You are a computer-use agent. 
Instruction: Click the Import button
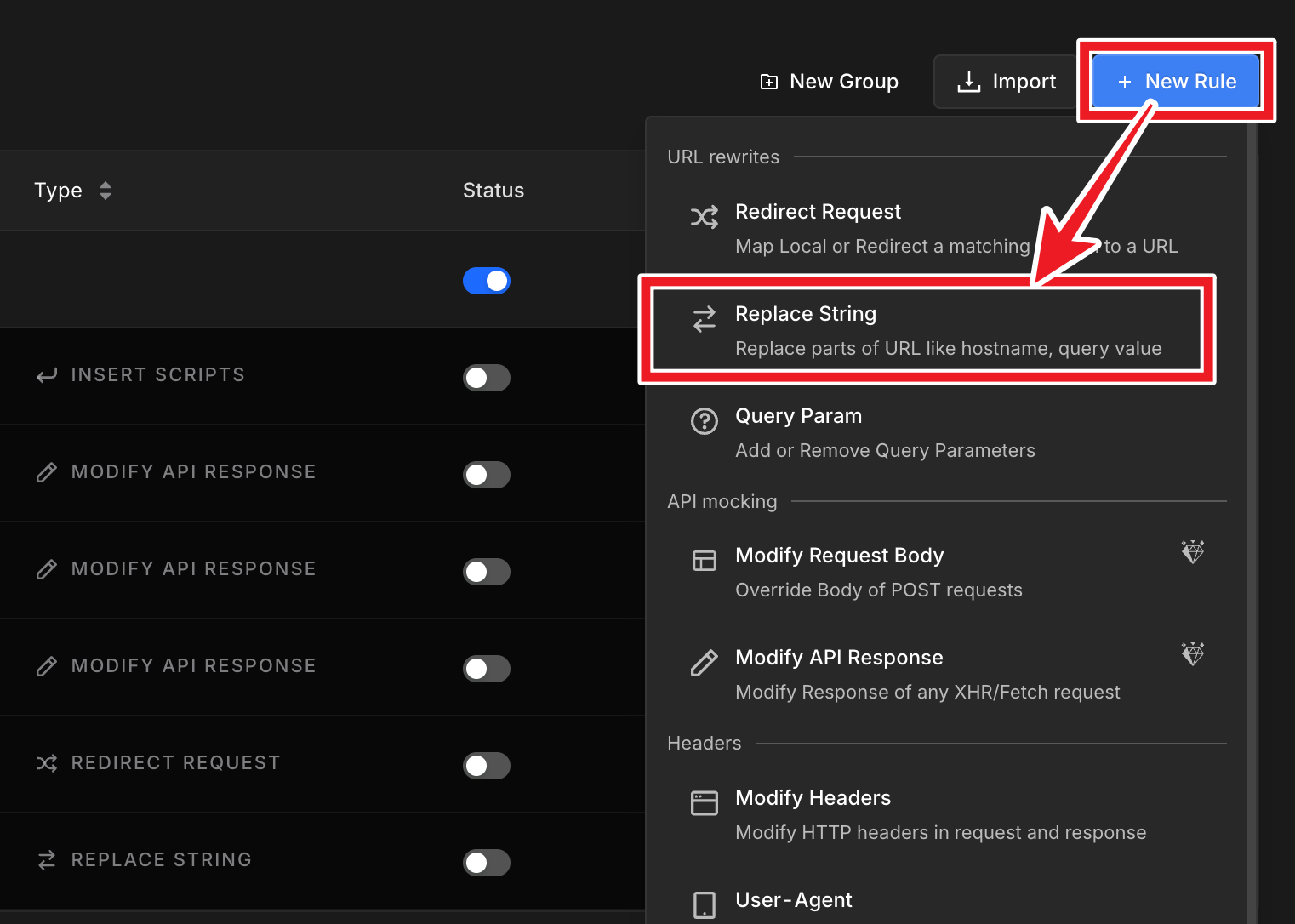pos(1007,82)
